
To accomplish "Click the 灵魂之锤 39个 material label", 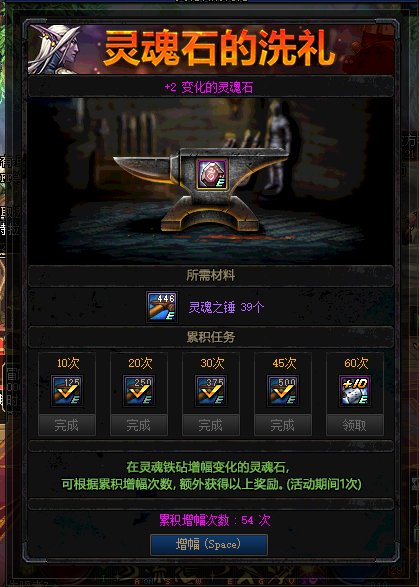I will pyautogui.click(x=226, y=307).
